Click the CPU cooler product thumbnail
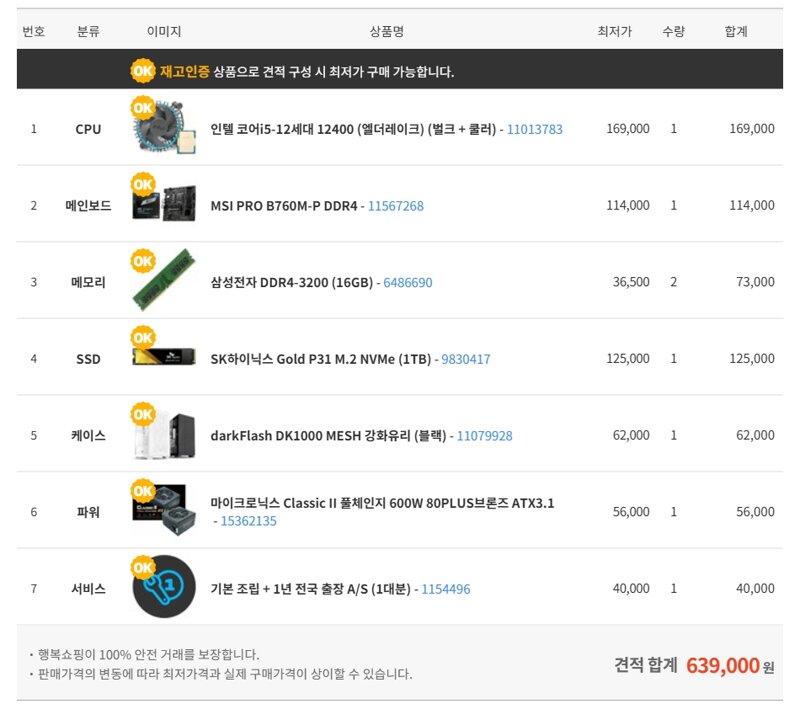The width and height of the screenshot is (800, 704). (x=164, y=128)
